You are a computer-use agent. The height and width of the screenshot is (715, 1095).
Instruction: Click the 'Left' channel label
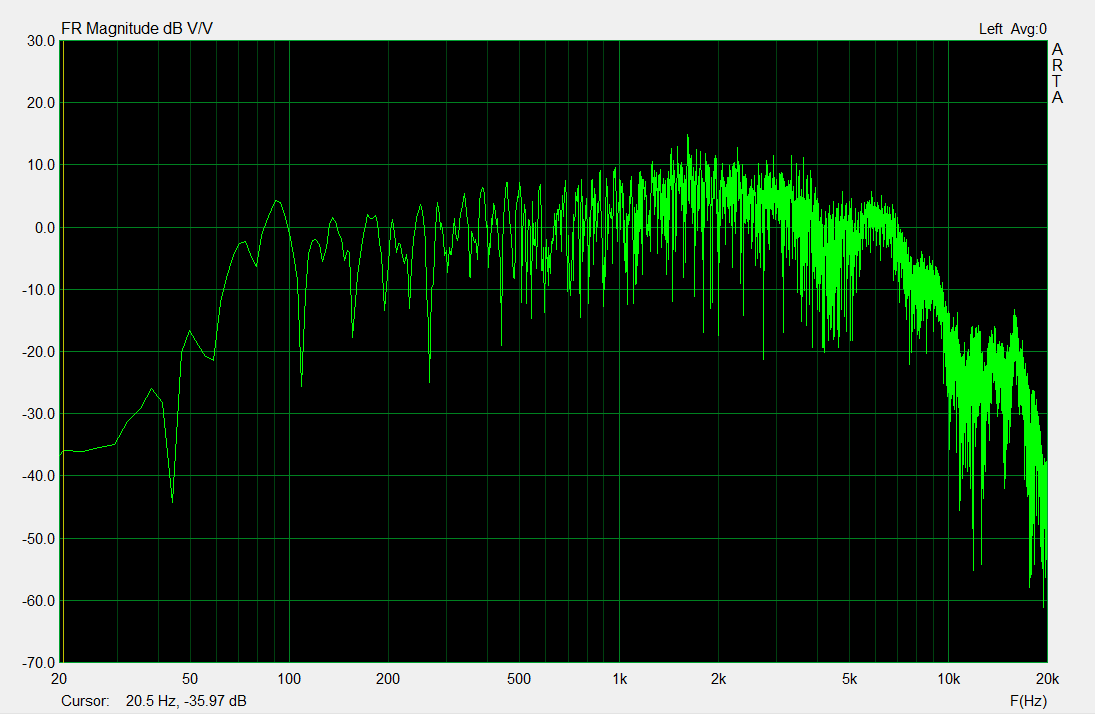point(990,29)
